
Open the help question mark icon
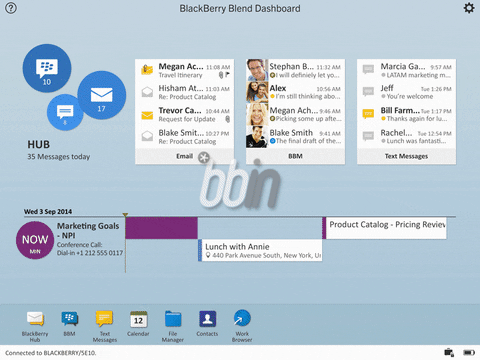11,8
